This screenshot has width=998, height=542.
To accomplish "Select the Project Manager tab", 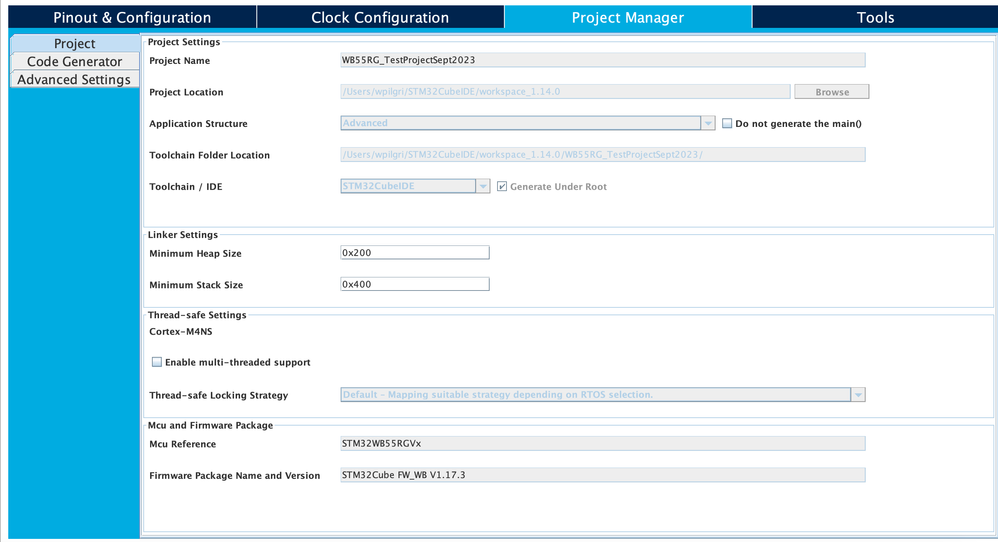I will click(x=628, y=17).
